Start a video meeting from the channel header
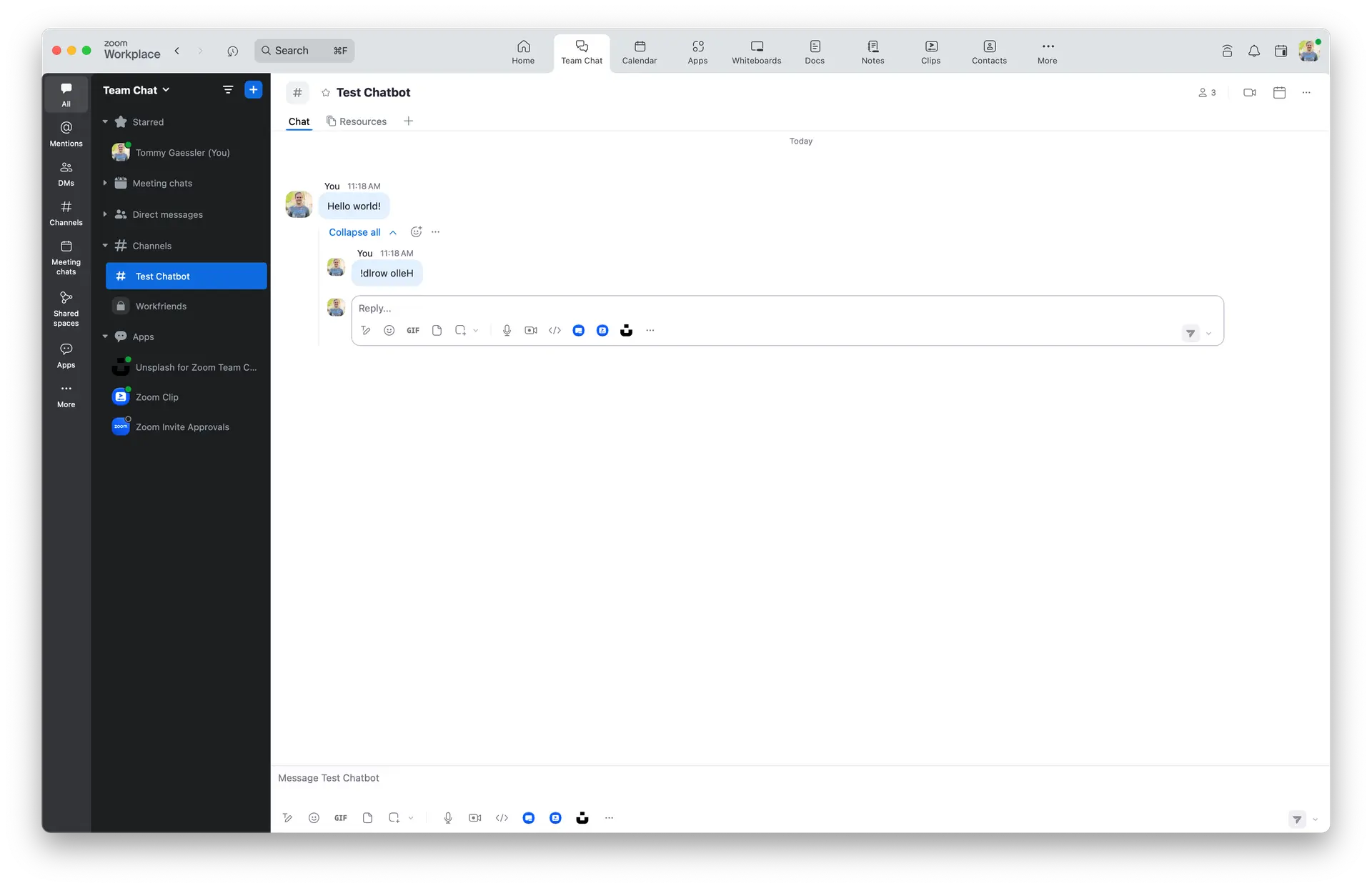 [1249, 92]
